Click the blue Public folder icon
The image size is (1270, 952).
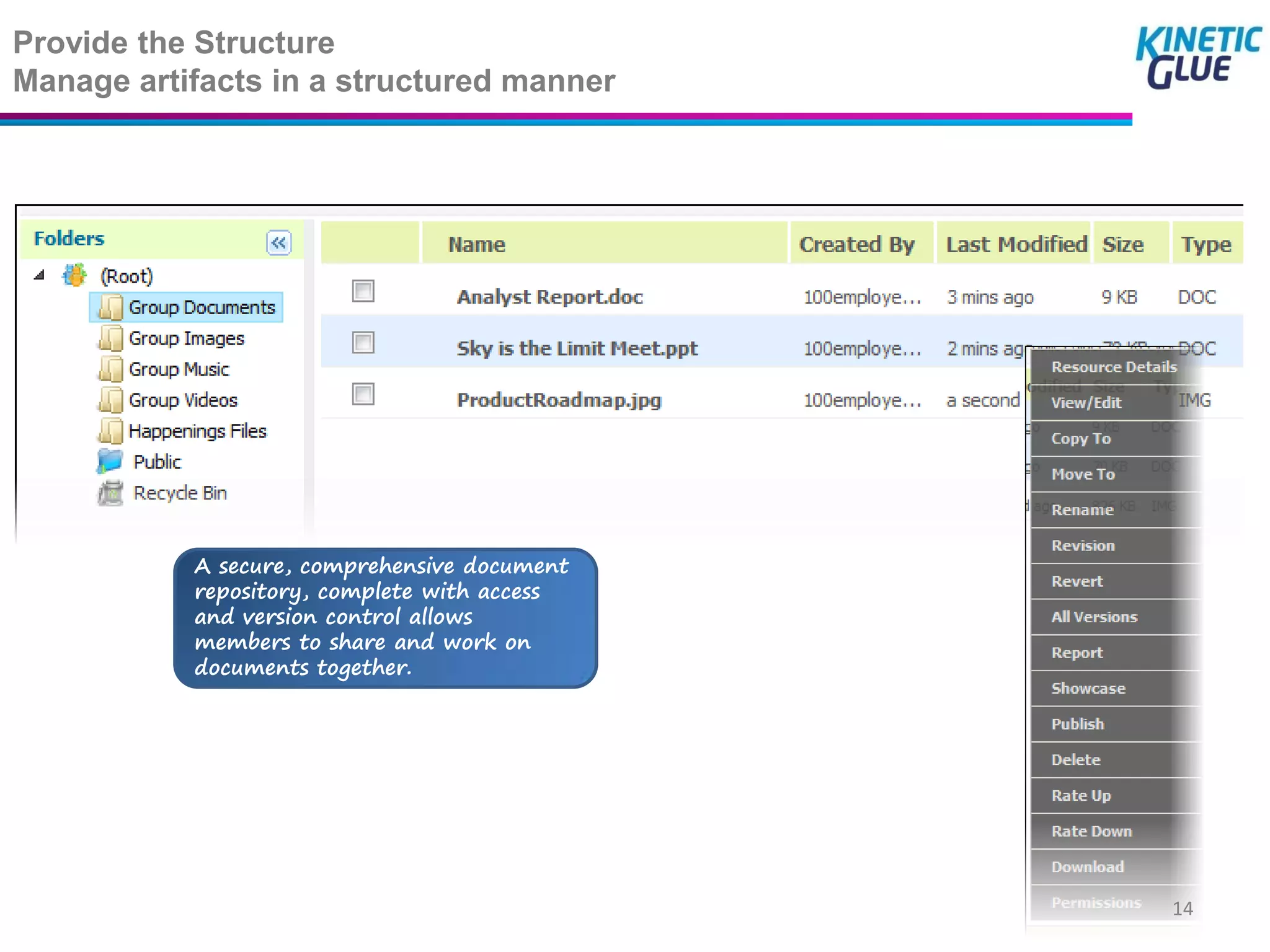point(110,461)
